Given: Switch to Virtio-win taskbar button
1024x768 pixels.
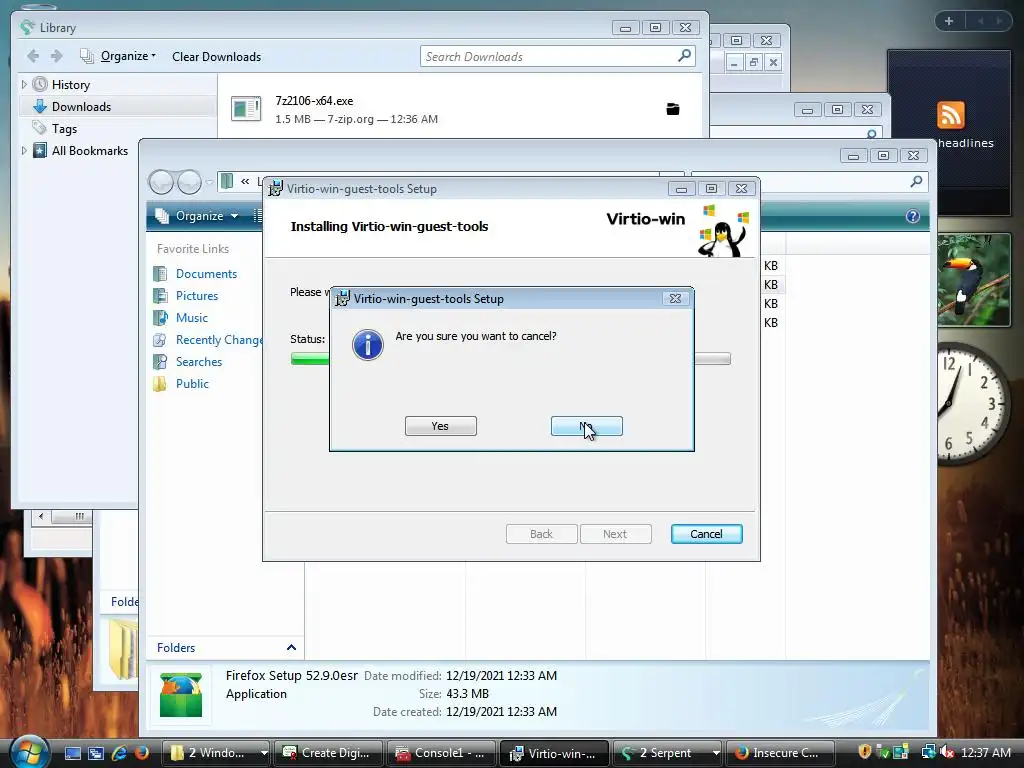Looking at the screenshot, I should click(554, 753).
